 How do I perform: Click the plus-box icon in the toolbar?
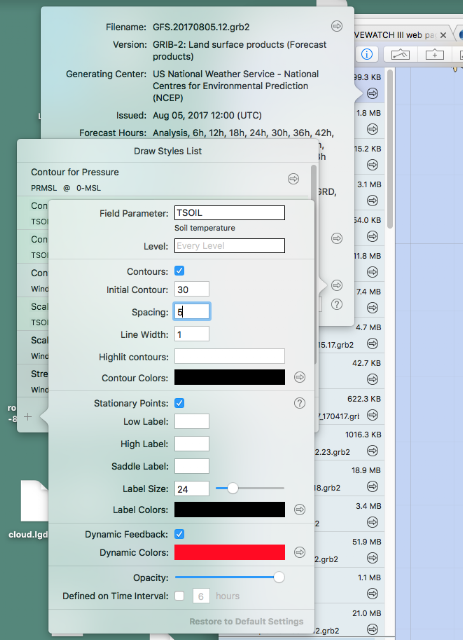(434, 54)
